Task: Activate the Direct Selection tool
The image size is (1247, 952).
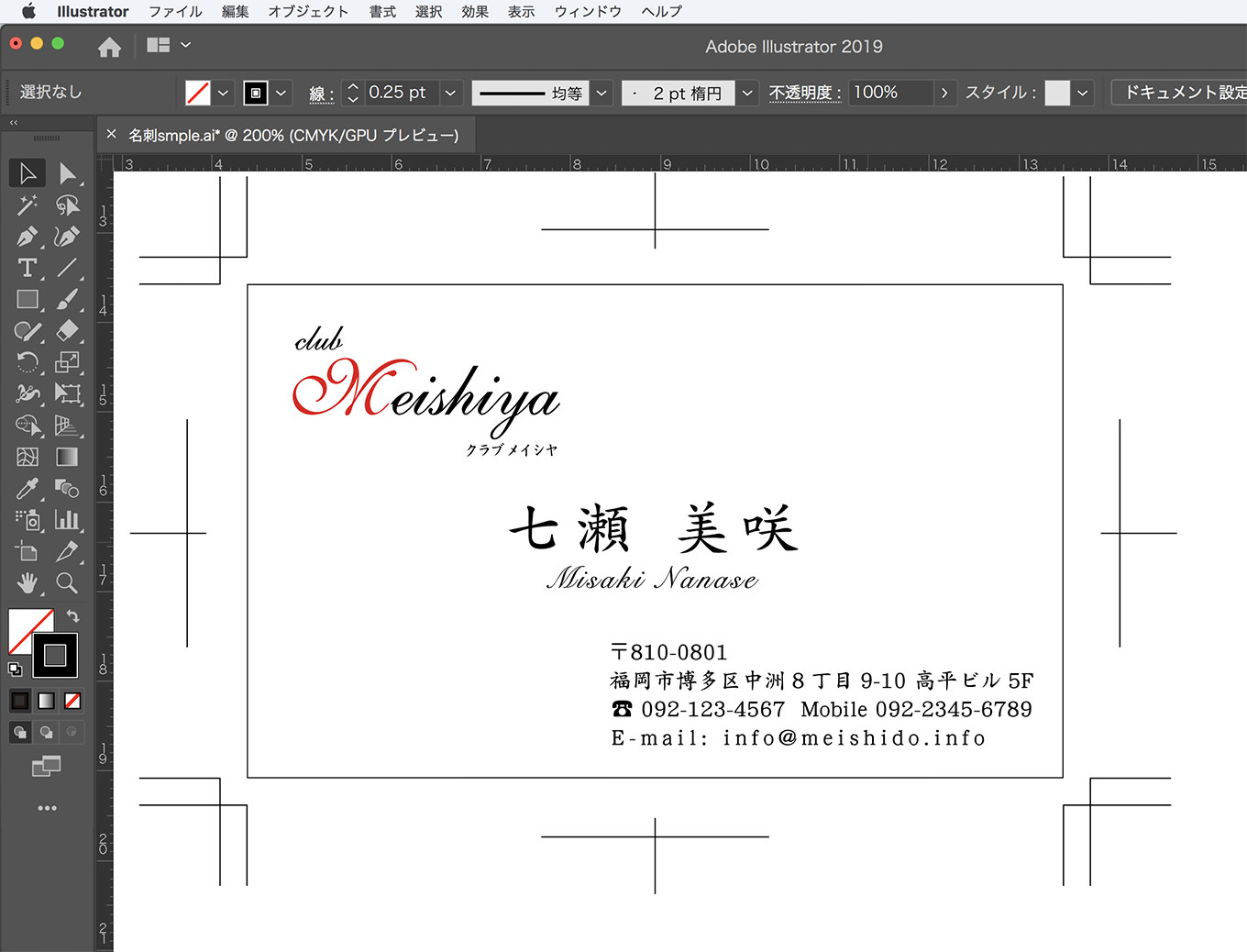Action: (68, 173)
